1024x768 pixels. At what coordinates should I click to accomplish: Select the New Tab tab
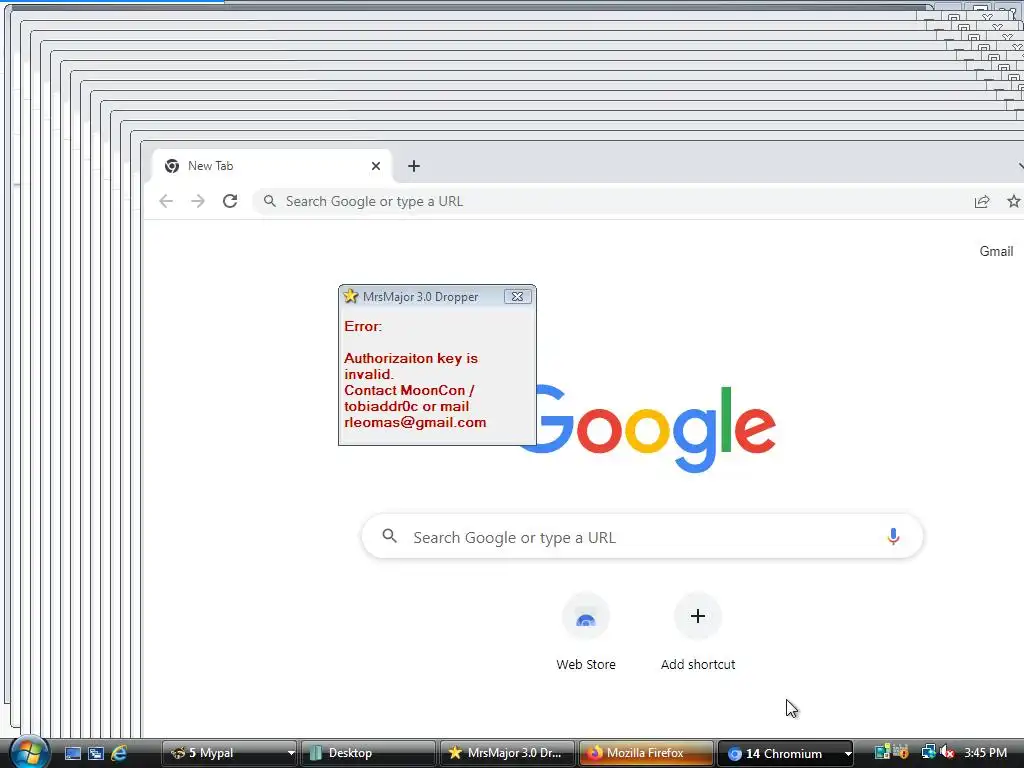pos(271,166)
